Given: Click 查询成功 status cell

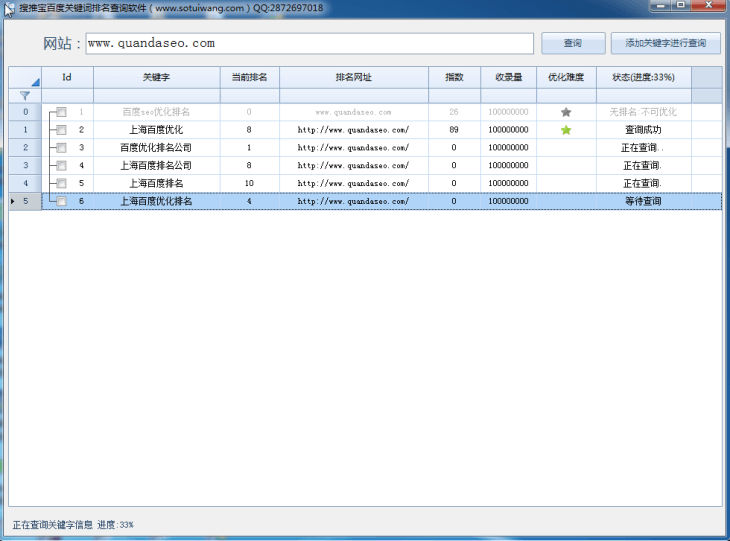Looking at the screenshot, I should [643, 130].
